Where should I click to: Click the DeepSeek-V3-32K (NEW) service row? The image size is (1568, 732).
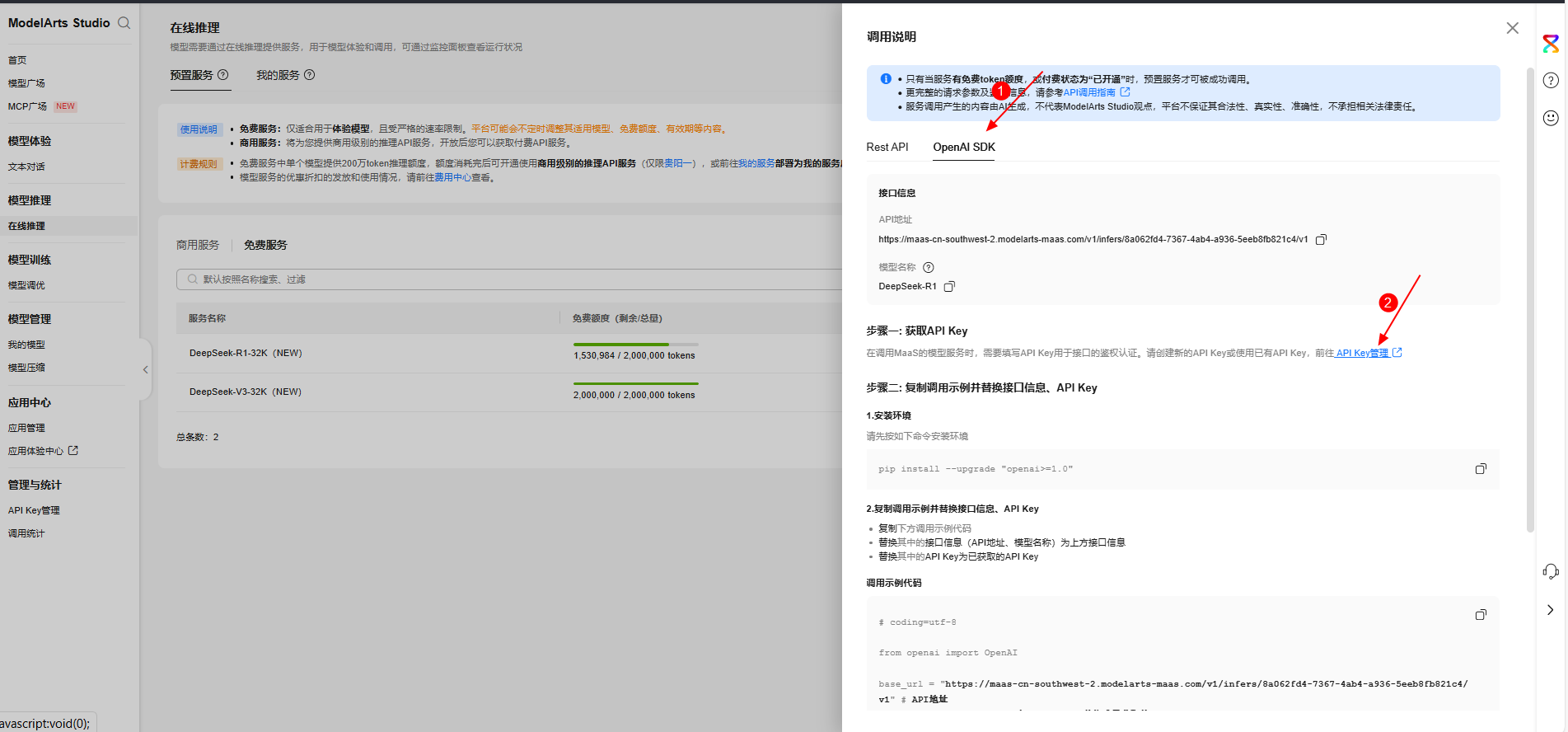(509, 392)
